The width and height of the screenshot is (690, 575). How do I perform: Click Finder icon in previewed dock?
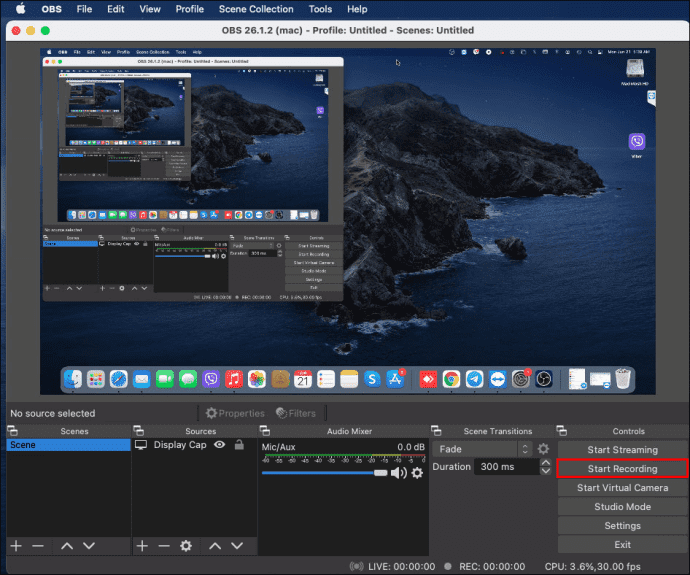(73, 379)
